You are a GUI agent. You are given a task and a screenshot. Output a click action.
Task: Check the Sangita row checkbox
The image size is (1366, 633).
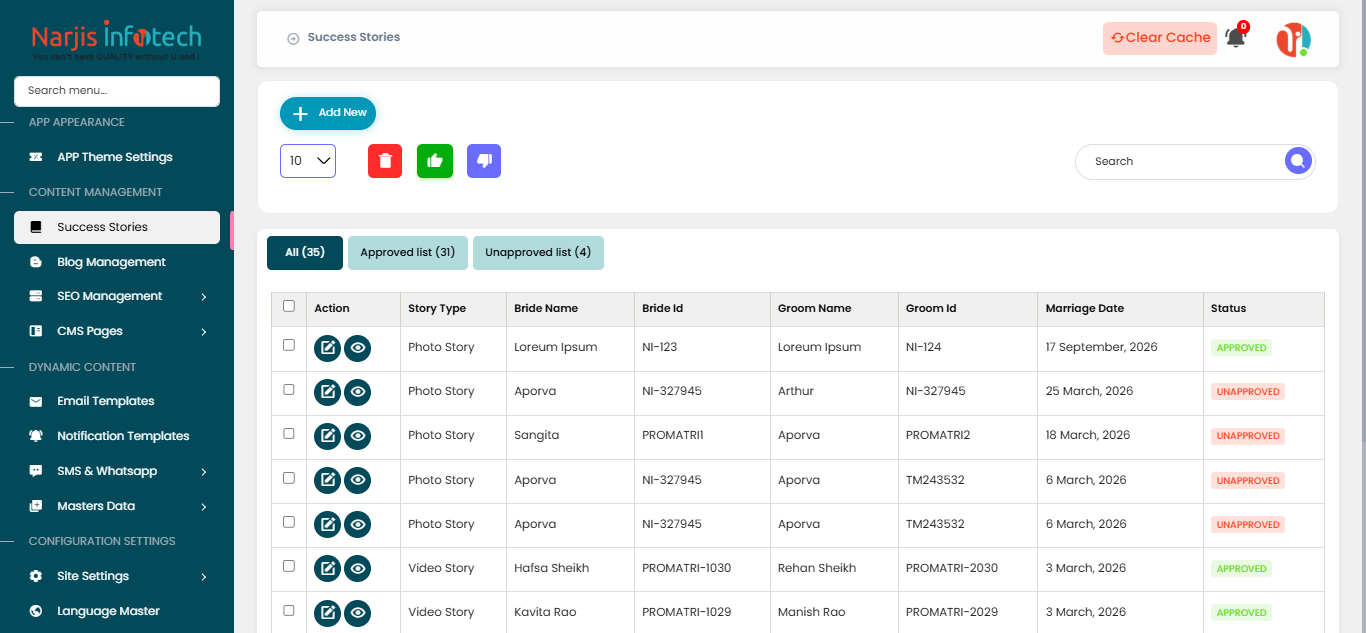(x=289, y=433)
